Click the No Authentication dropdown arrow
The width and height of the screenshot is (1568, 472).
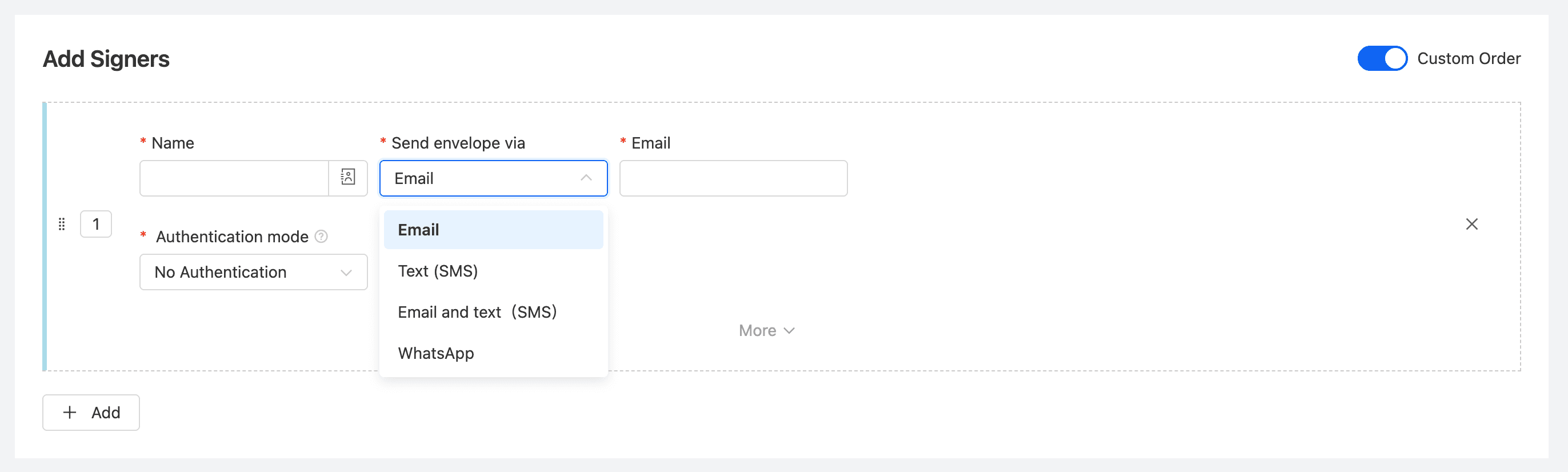pyautogui.click(x=346, y=272)
